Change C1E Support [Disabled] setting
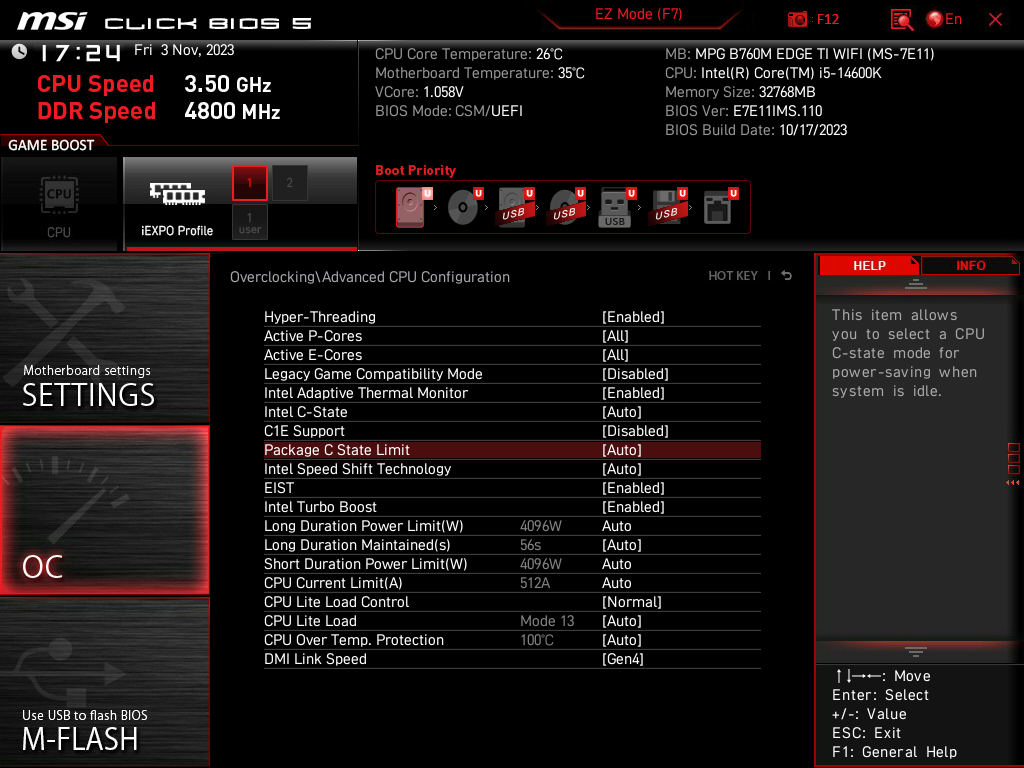The image size is (1024, 768). [x=512, y=430]
